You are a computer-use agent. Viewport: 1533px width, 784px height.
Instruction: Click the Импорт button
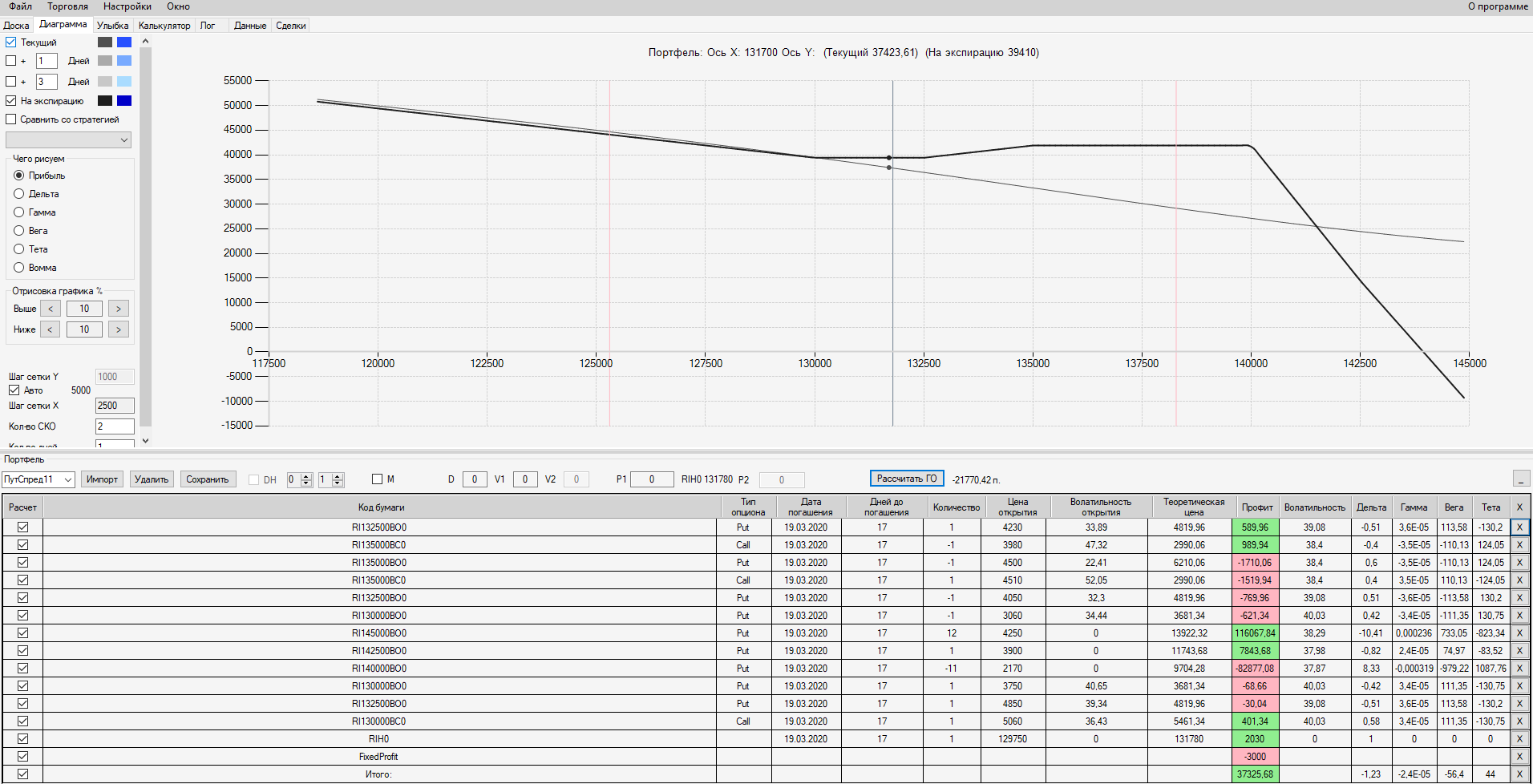coord(103,479)
